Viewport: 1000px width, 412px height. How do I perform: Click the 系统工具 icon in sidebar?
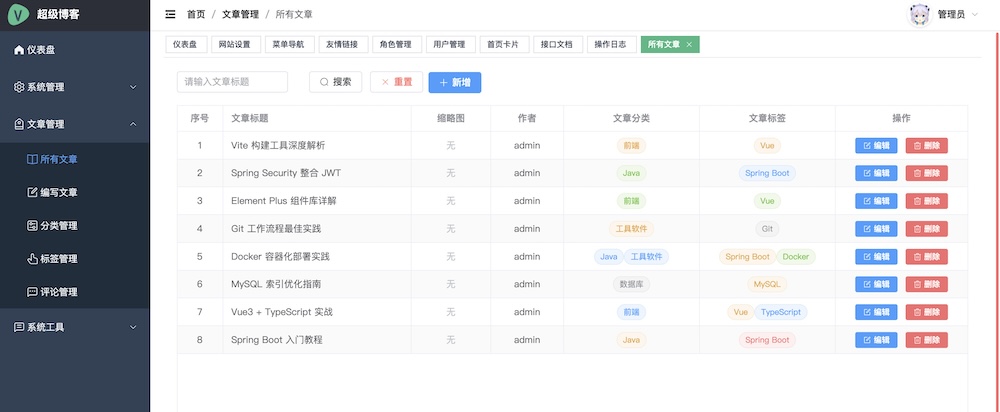click(x=19, y=327)
